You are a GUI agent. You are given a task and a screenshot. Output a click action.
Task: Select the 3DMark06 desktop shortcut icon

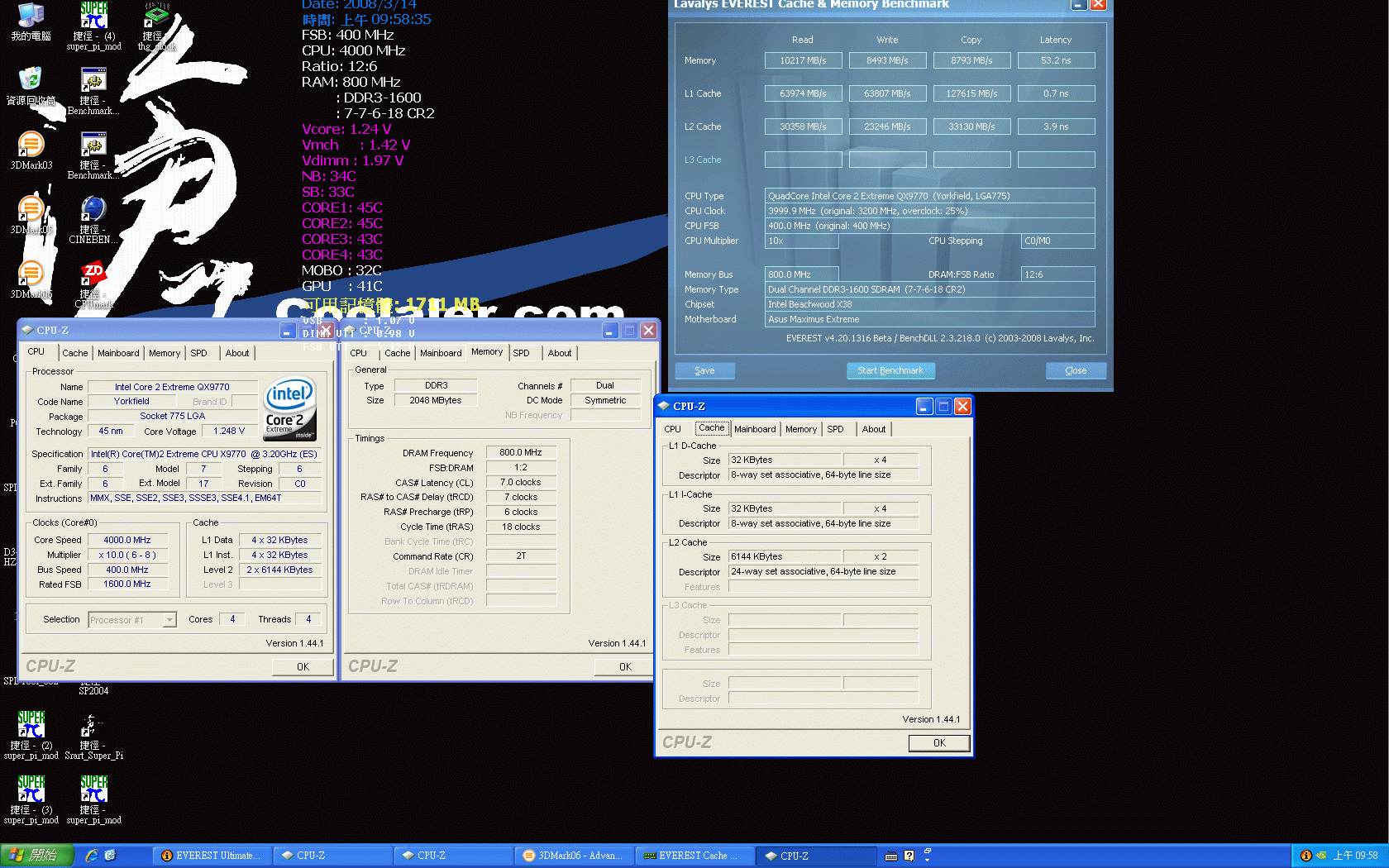pyautogui.click(x=31, y=279)
